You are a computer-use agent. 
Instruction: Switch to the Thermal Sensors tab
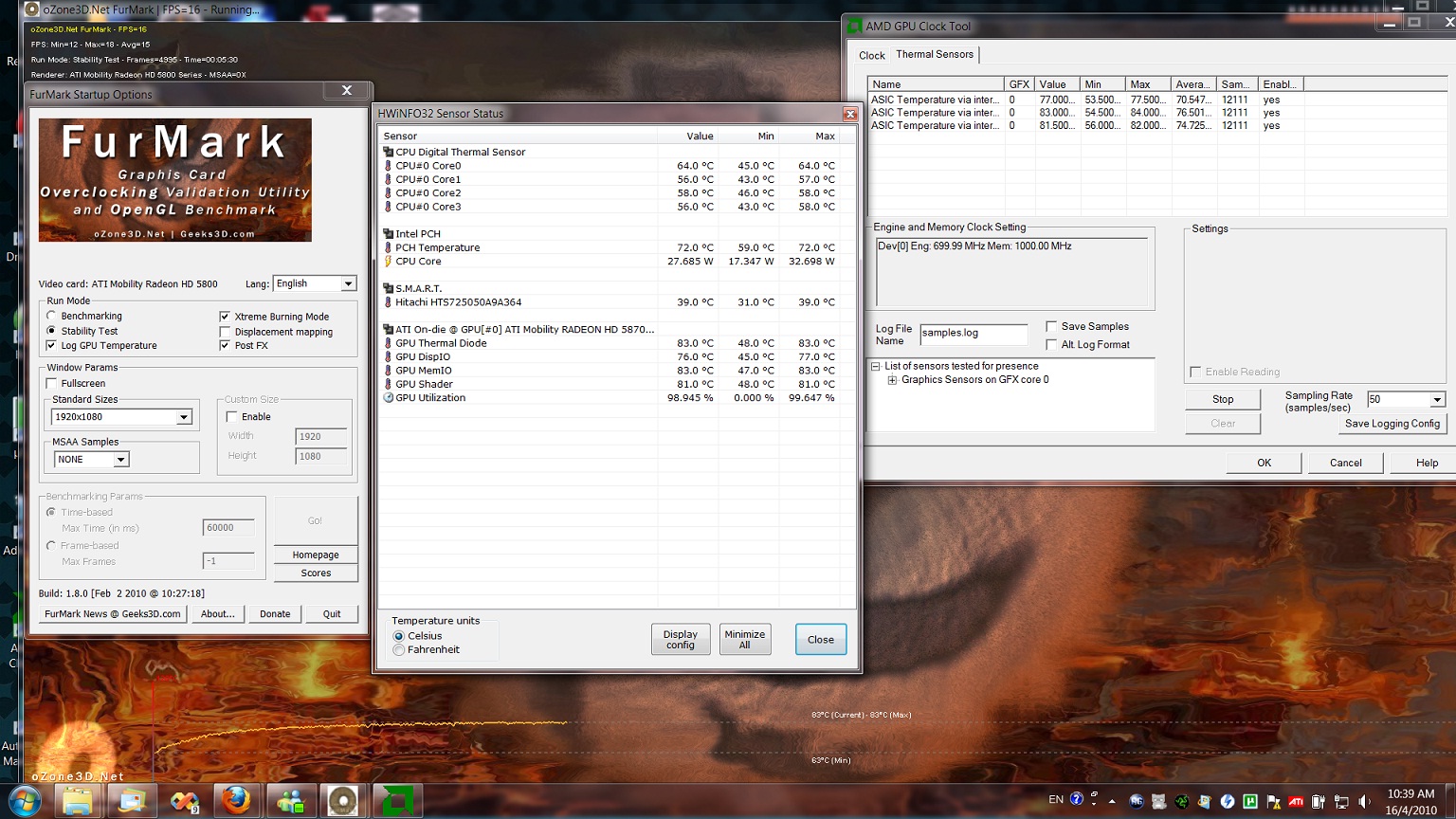pos(935,54)
